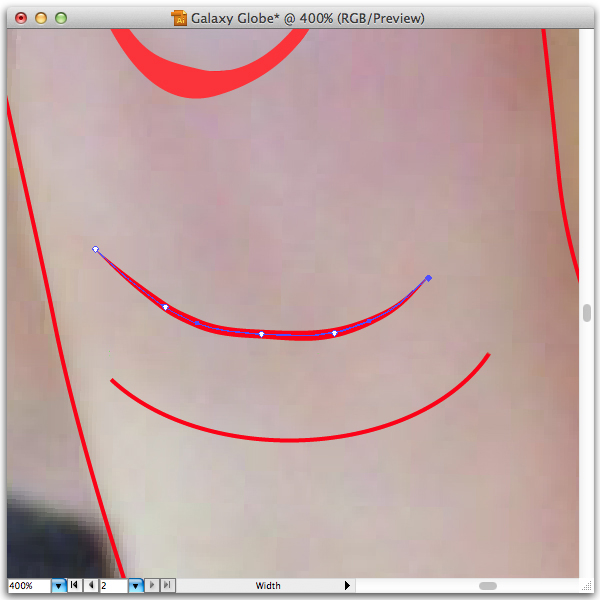Click the artboard number field showing 2
Screen dimensions: 600x600
113,585
